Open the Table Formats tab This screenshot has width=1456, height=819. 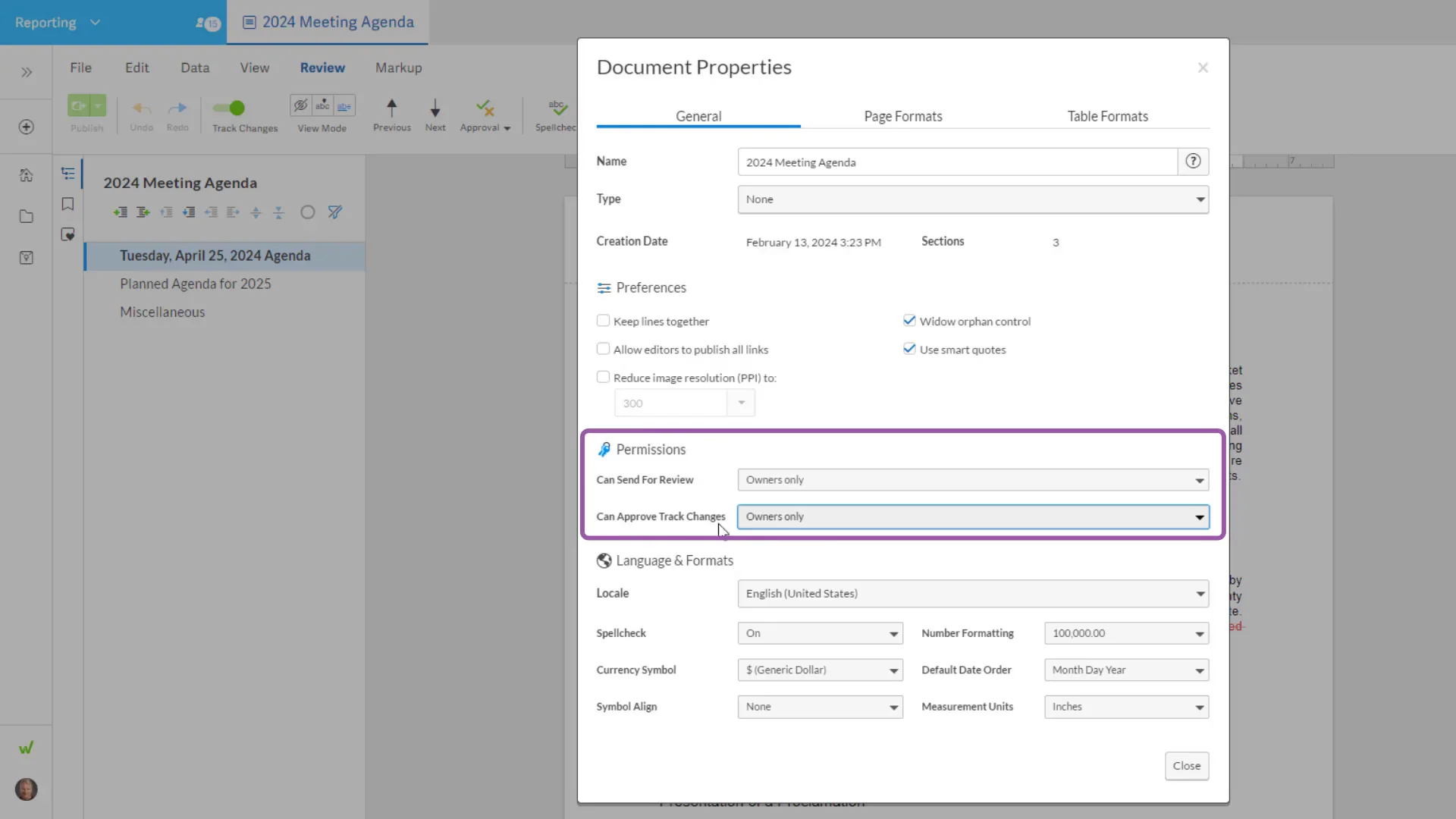(1107, 116)
